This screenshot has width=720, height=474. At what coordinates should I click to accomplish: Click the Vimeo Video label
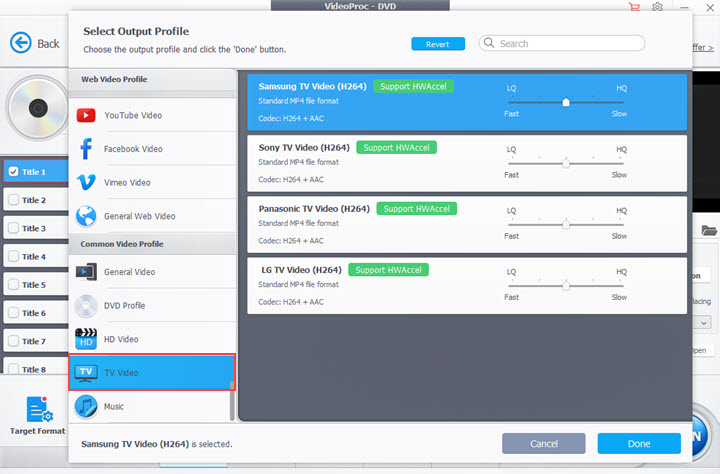[127, 182]
